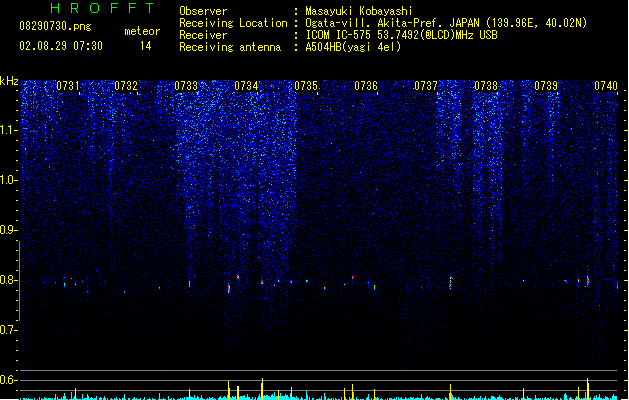This screenshot has height=400, width=629.
Task: Click the 0733 time marker
Action: click(x=186, y=86)
